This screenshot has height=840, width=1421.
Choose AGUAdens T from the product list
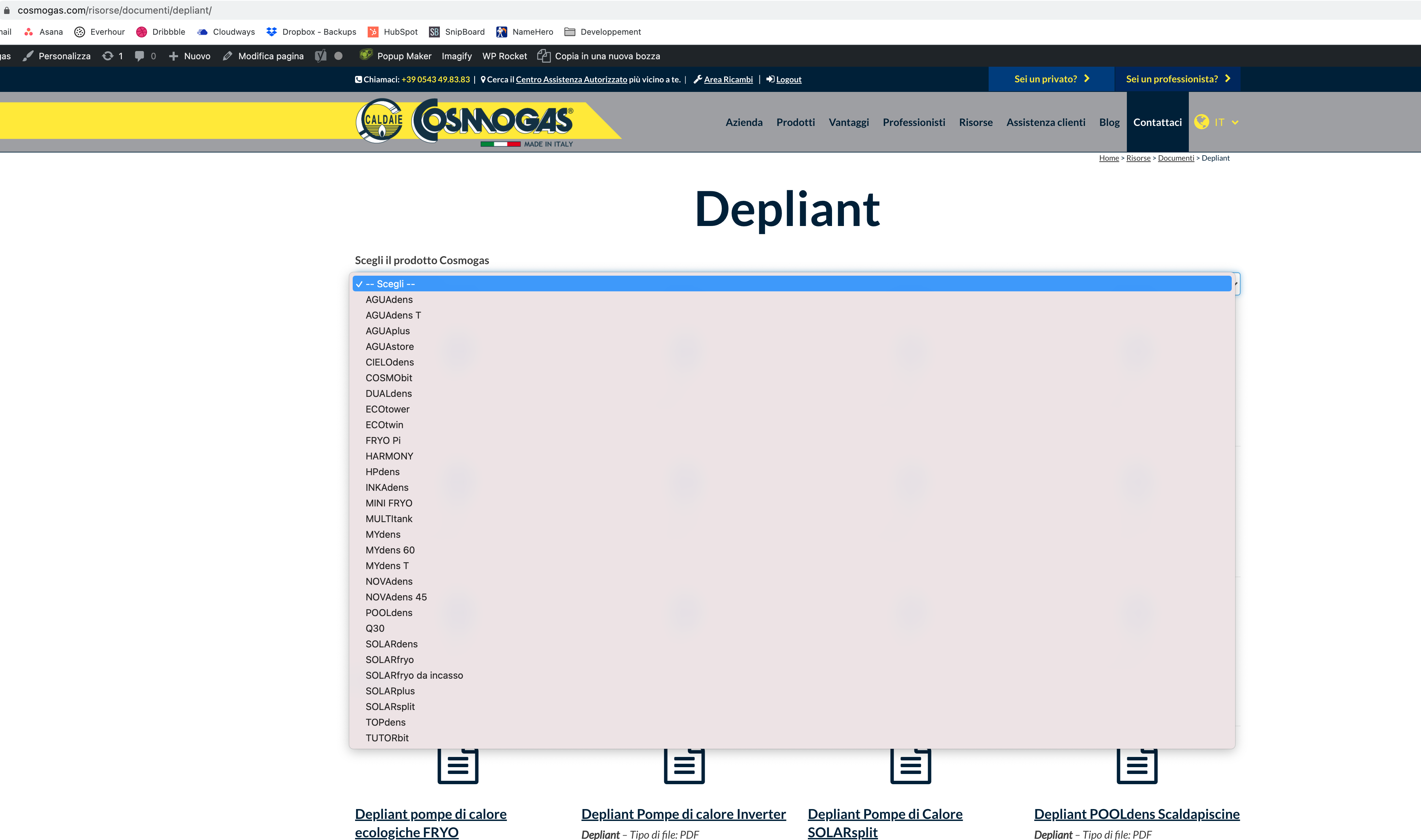pyautogui.click(x=792, y=315)
